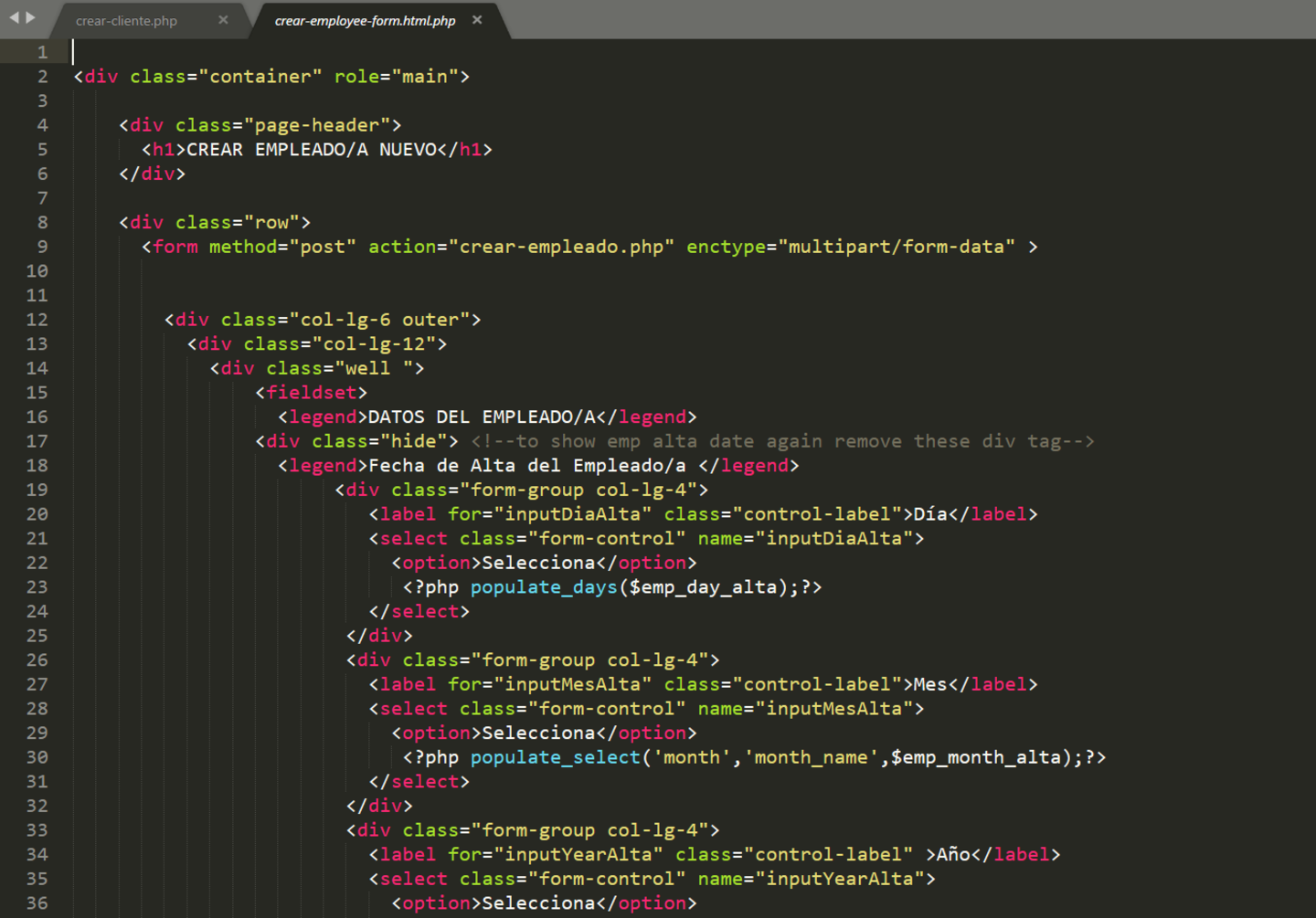Click line number 17 in the gutter
The height and width of the screenshot is (918, 1316).
click(37, 441)
